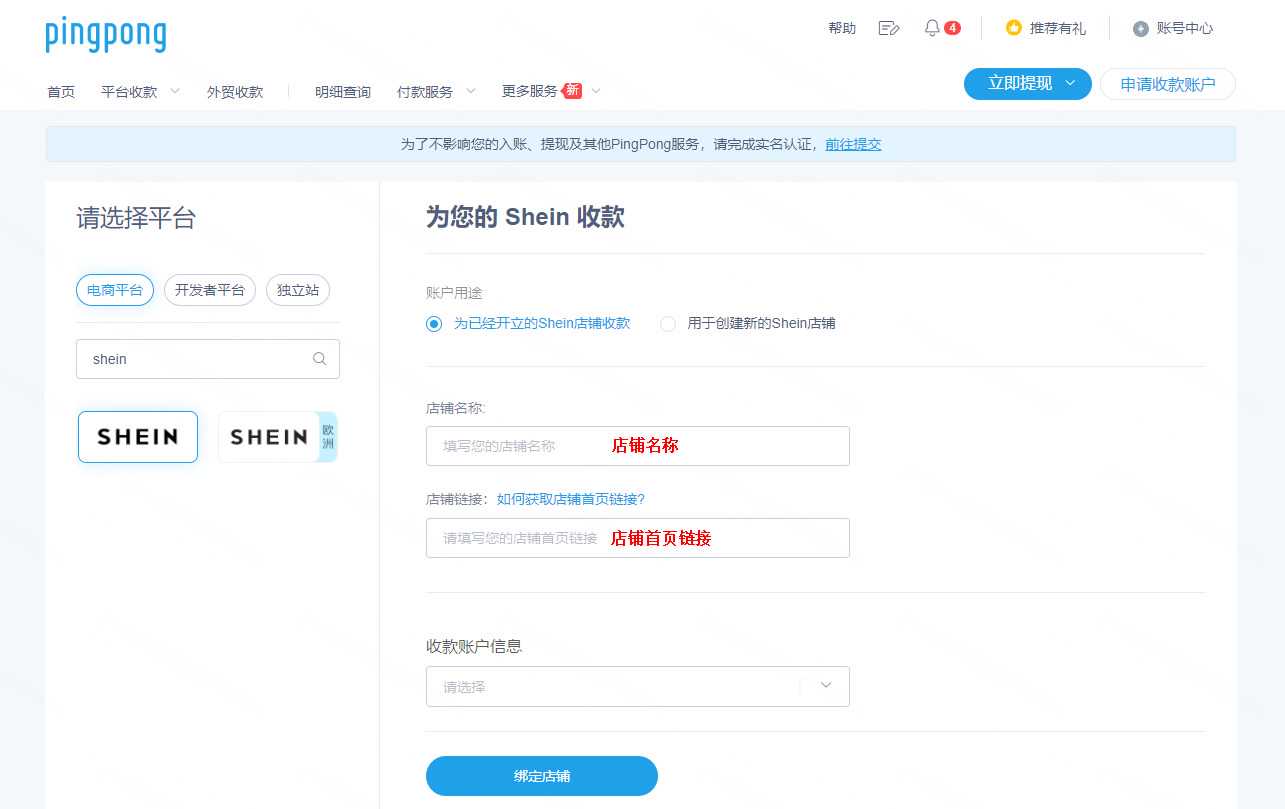
Task: Select the SHEIN platform card
Action: [x=138, y=437]
